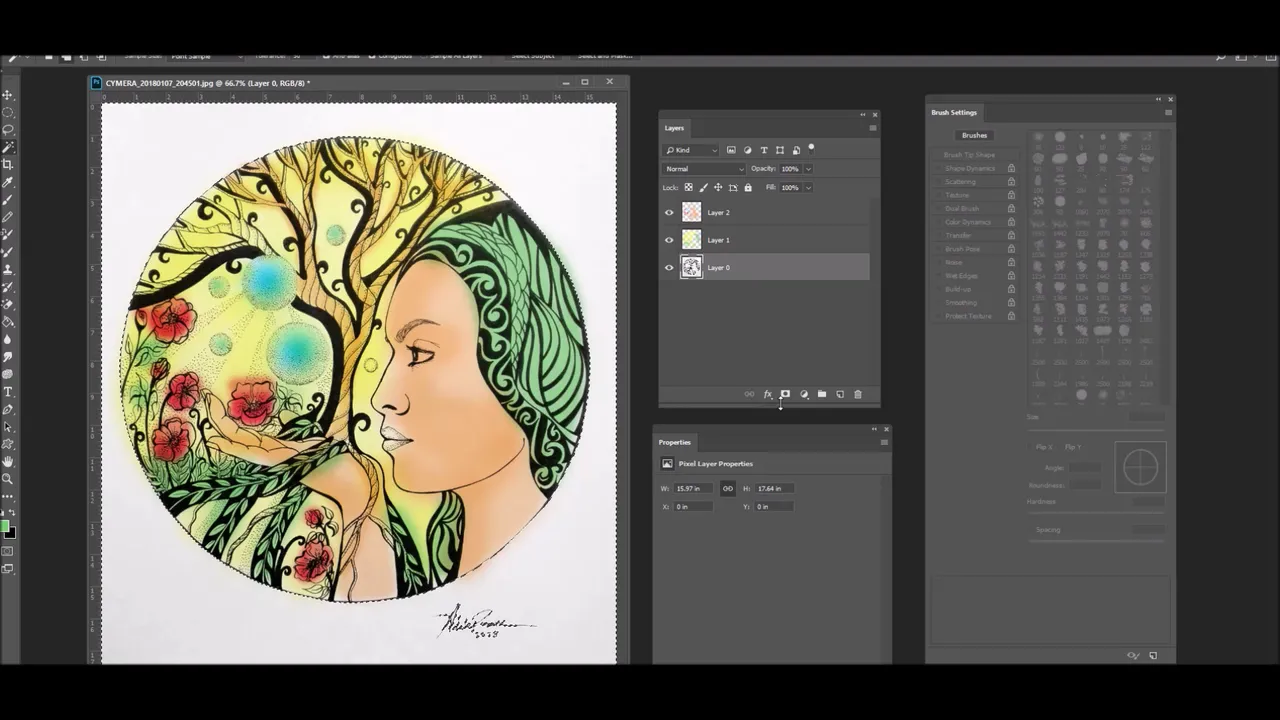Select the Move tool

(x=8, y=95)
